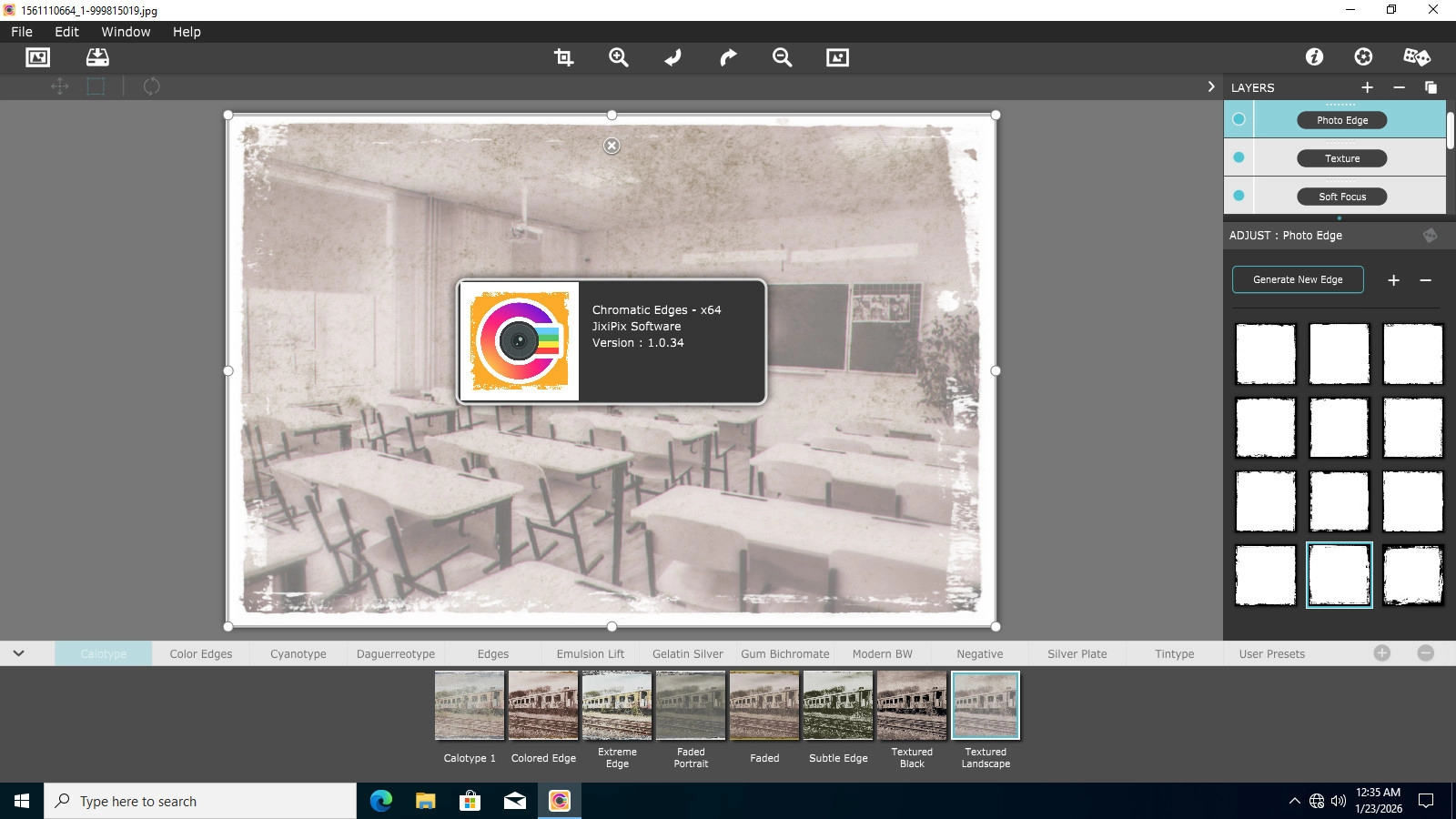Click the randomize dice icon
The height and width of the screenshot is (819, 1456).
click(x=1416, y=56)
